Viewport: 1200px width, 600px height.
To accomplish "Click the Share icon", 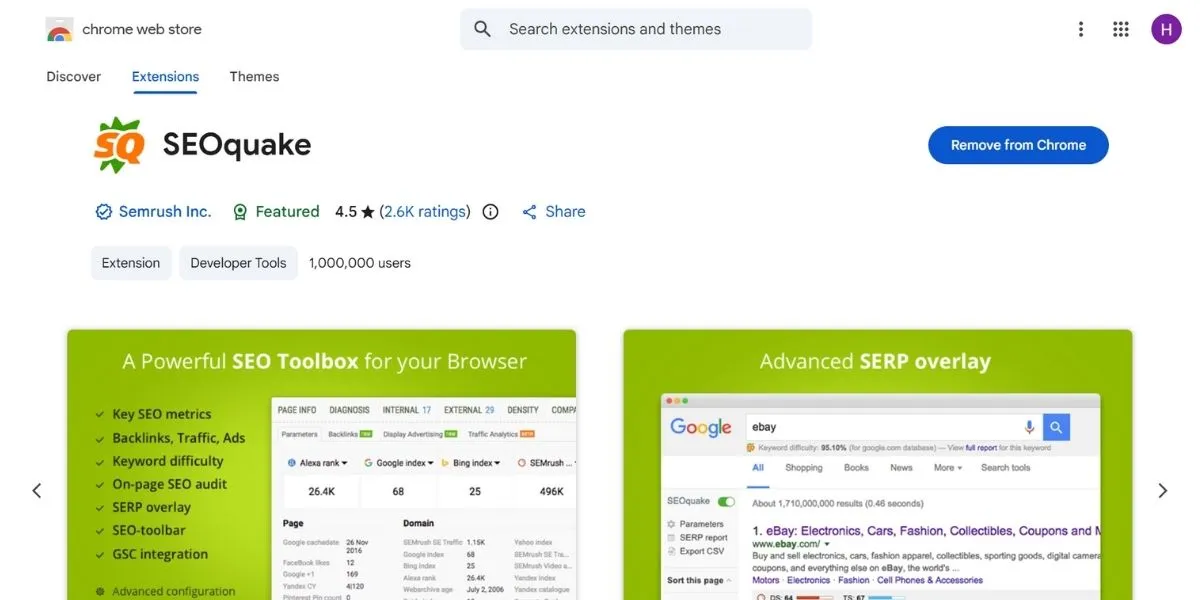I will (x=529, y=211).
